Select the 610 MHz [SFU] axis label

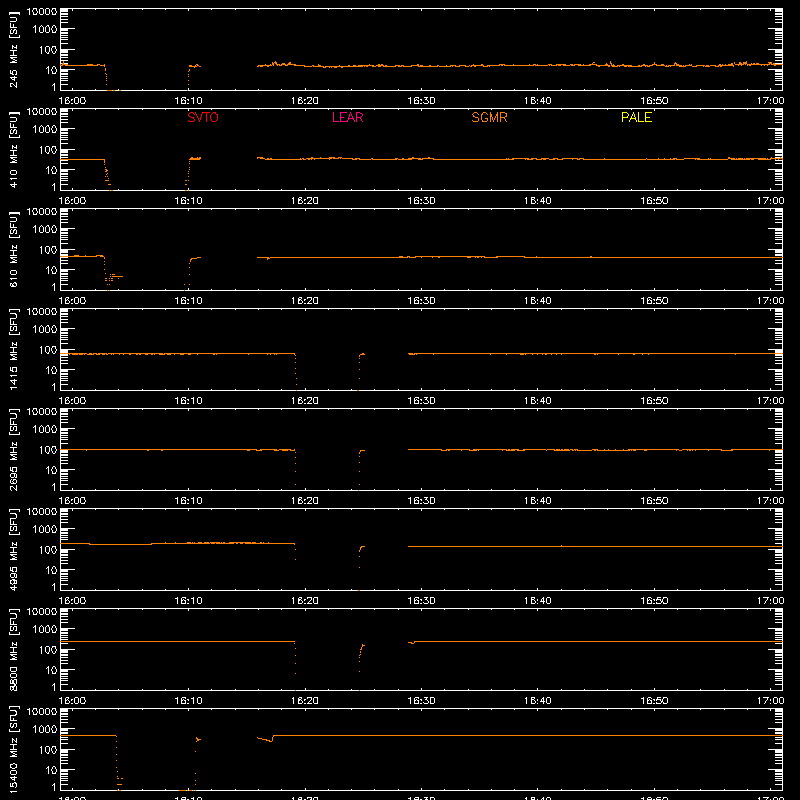14,249
